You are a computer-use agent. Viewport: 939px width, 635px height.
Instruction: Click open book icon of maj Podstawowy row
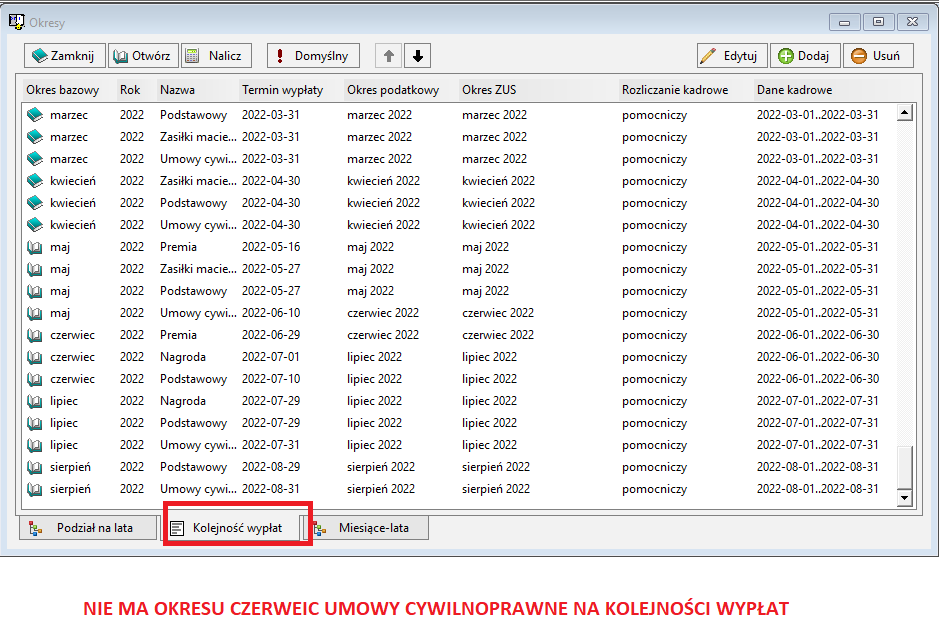[35, 291]
